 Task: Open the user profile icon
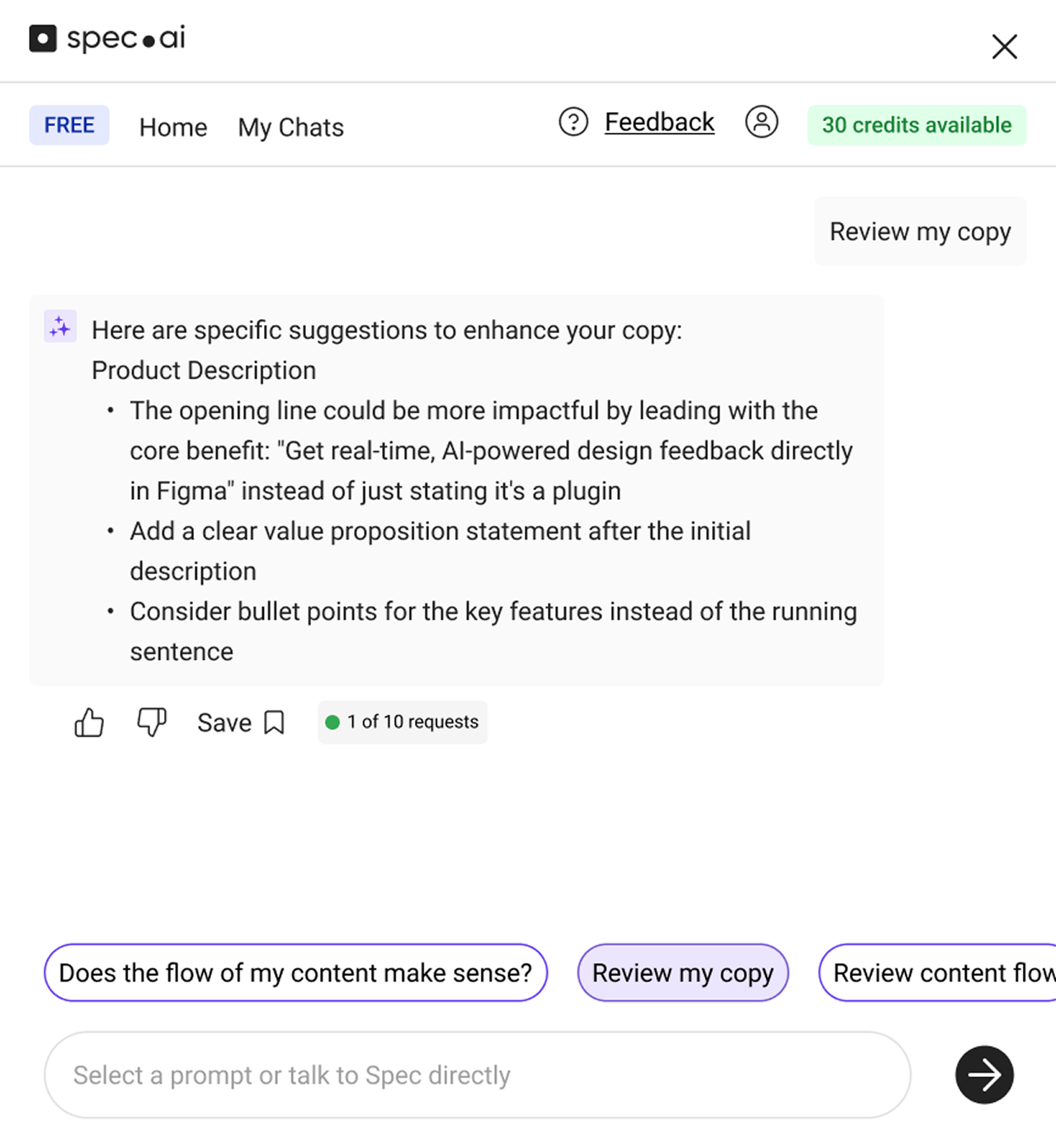tap(761, 122)
